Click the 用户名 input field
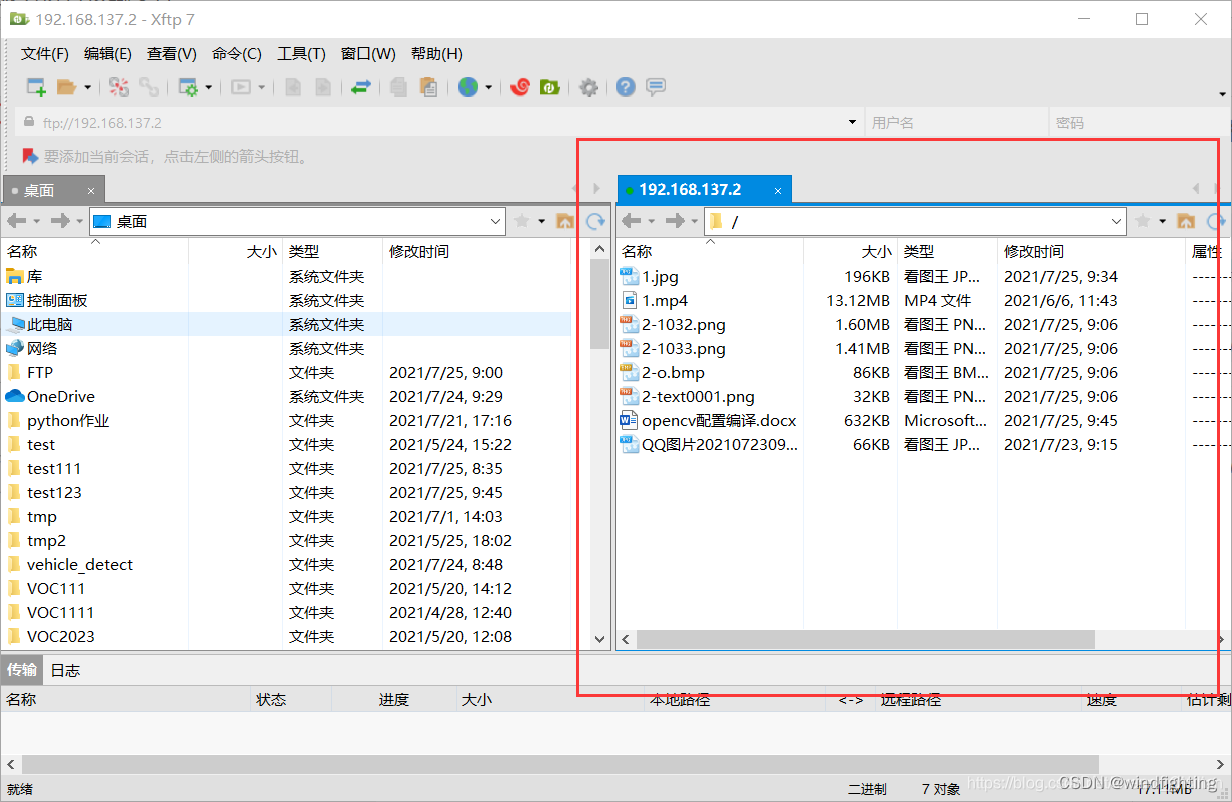The width and height of the screenshot is (1232, 802). tap(957, 122)
